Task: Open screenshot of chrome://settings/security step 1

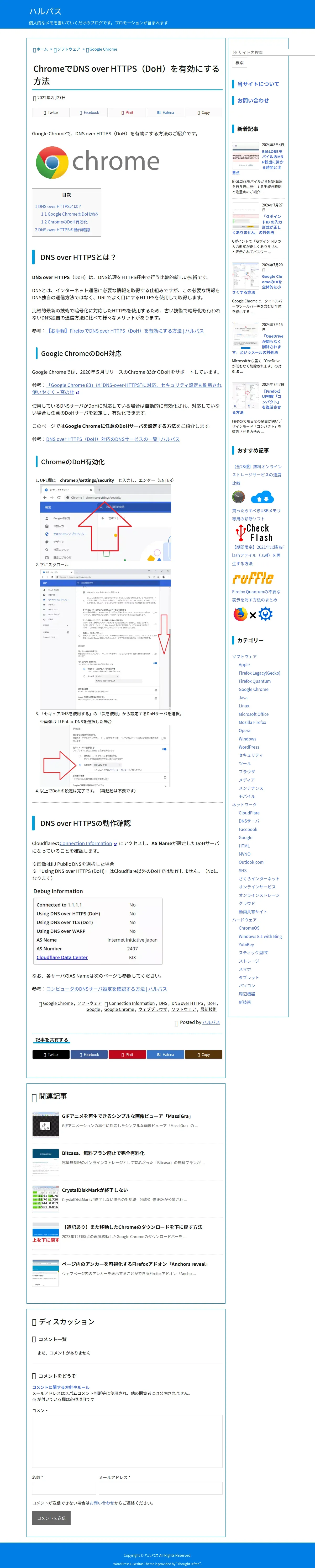Action: coord(106,522)
